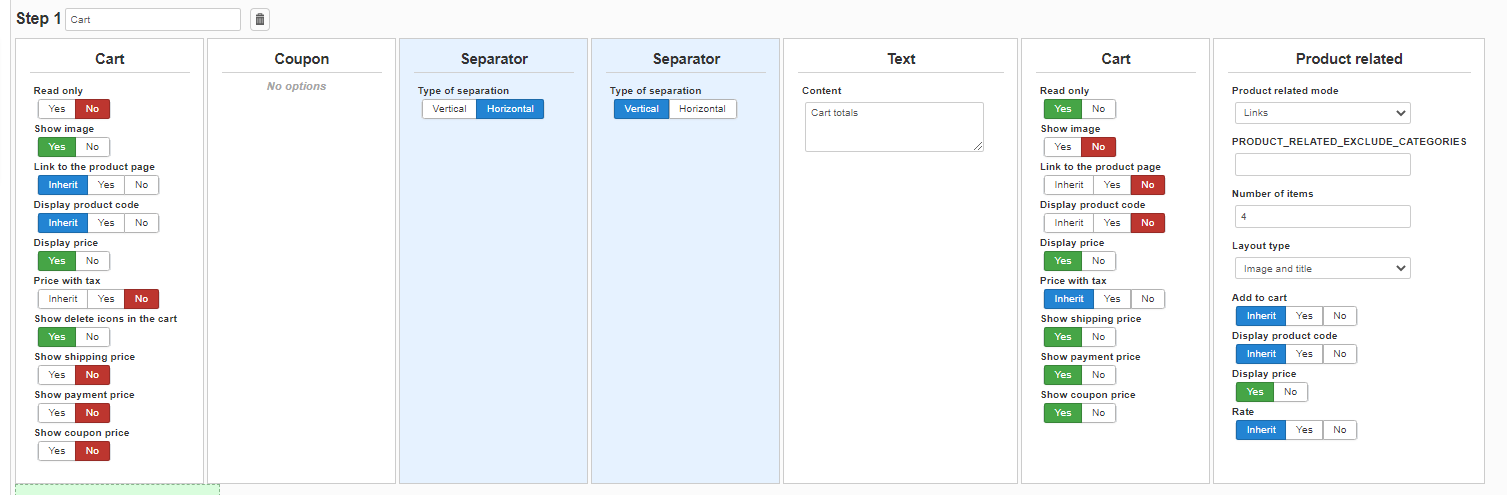Expand the Layout type dropdown
The image size is (1507, 495).
(x=1322, y=268)
